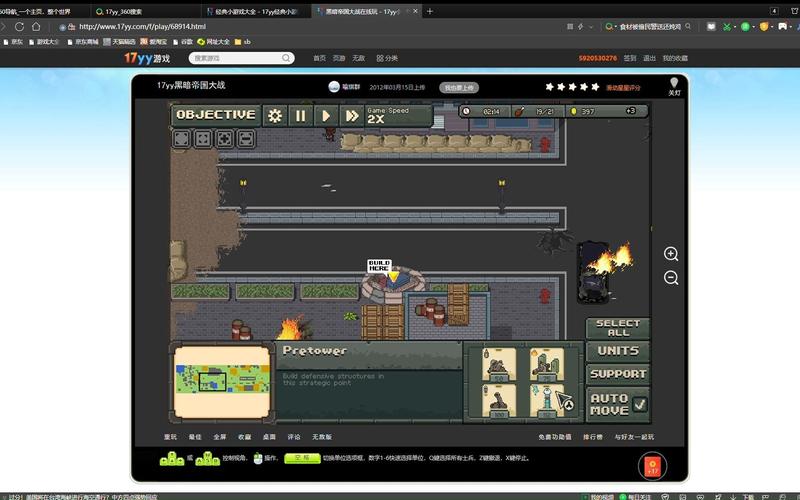
Task: Open the SUPPORT panel
Action: coord(617,374)
